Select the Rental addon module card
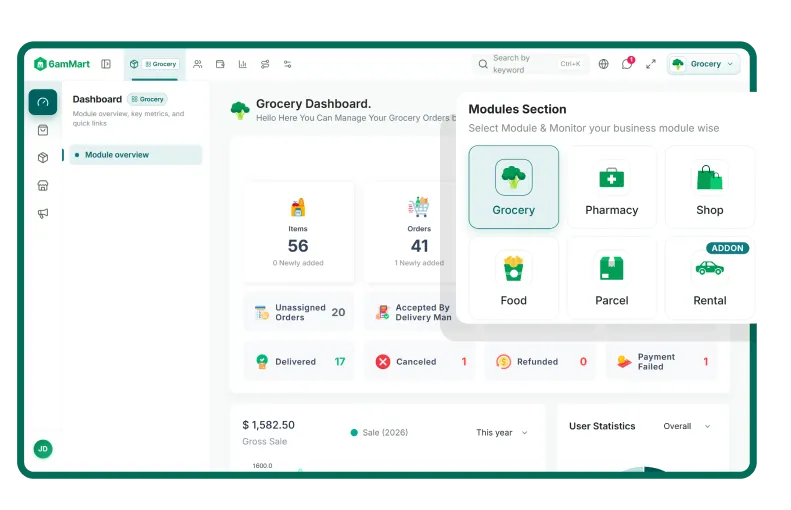 (x=709, y=278)
